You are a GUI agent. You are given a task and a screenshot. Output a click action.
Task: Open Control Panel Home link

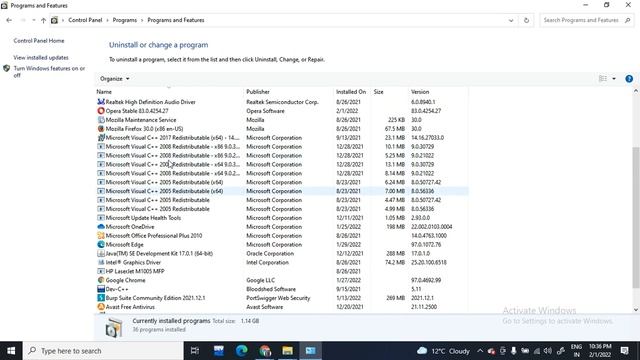[x=39, y=41]
